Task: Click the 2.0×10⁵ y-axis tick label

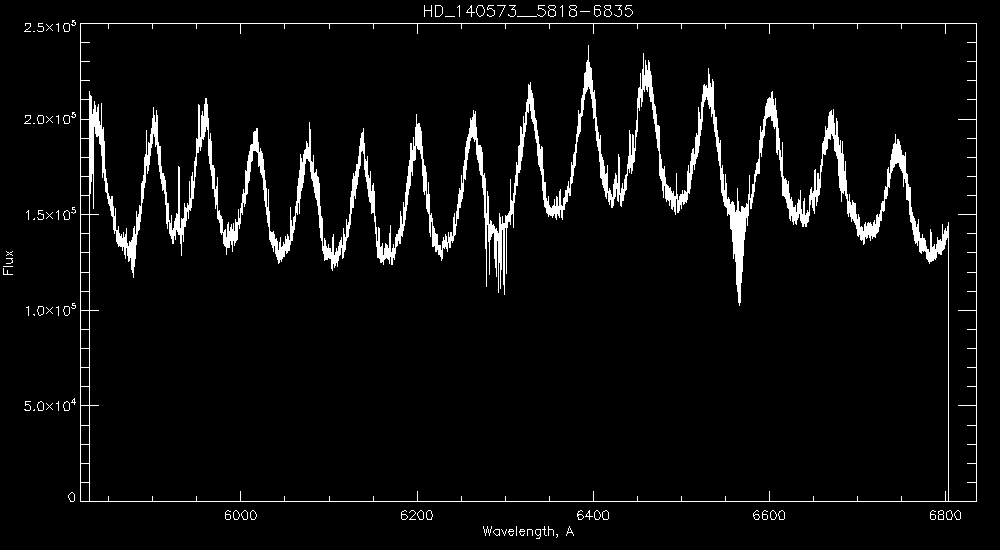Action: (50, 120)
